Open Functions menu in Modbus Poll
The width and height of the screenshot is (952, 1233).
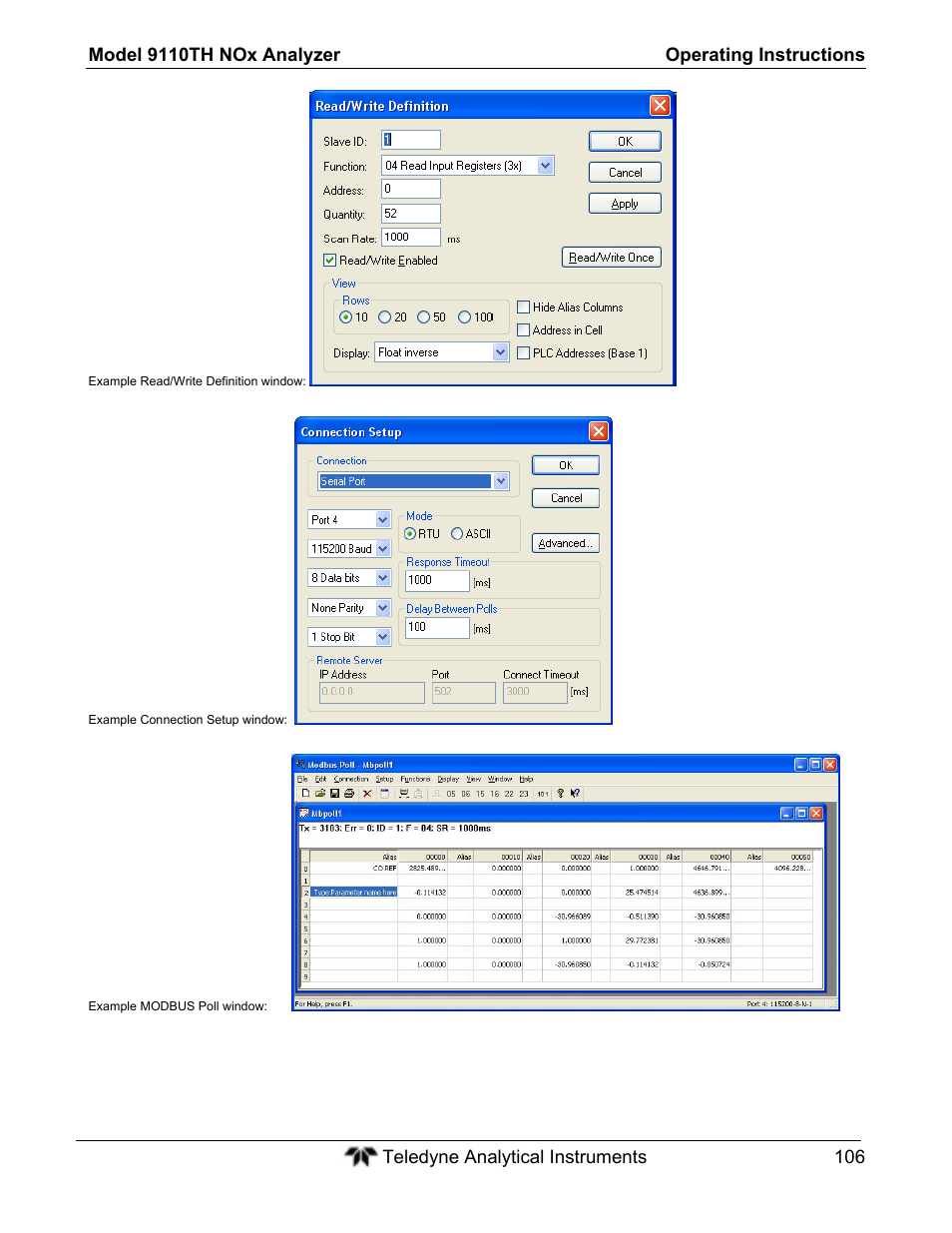415,779
